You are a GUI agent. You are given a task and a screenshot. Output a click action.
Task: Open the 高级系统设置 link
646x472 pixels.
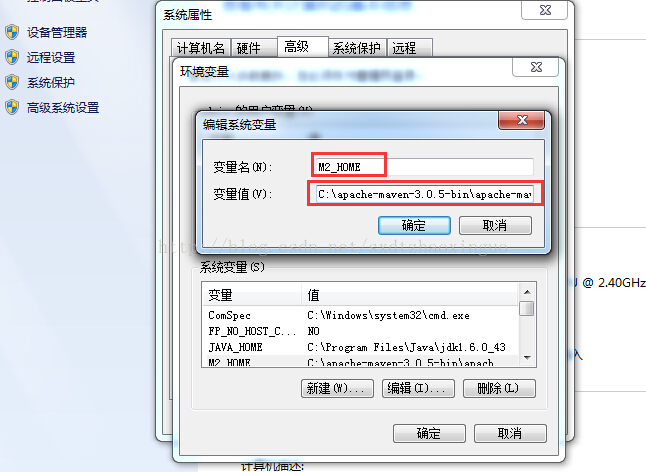[x=63, y=108]
